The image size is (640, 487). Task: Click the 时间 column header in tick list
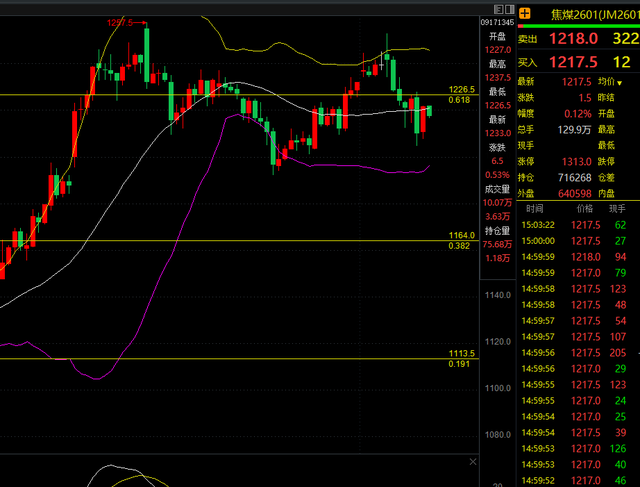[534, 209]
